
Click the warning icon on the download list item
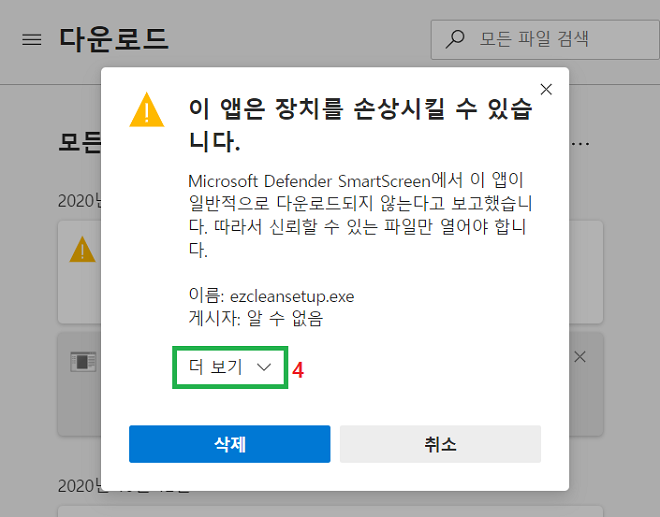coord(82,250)
